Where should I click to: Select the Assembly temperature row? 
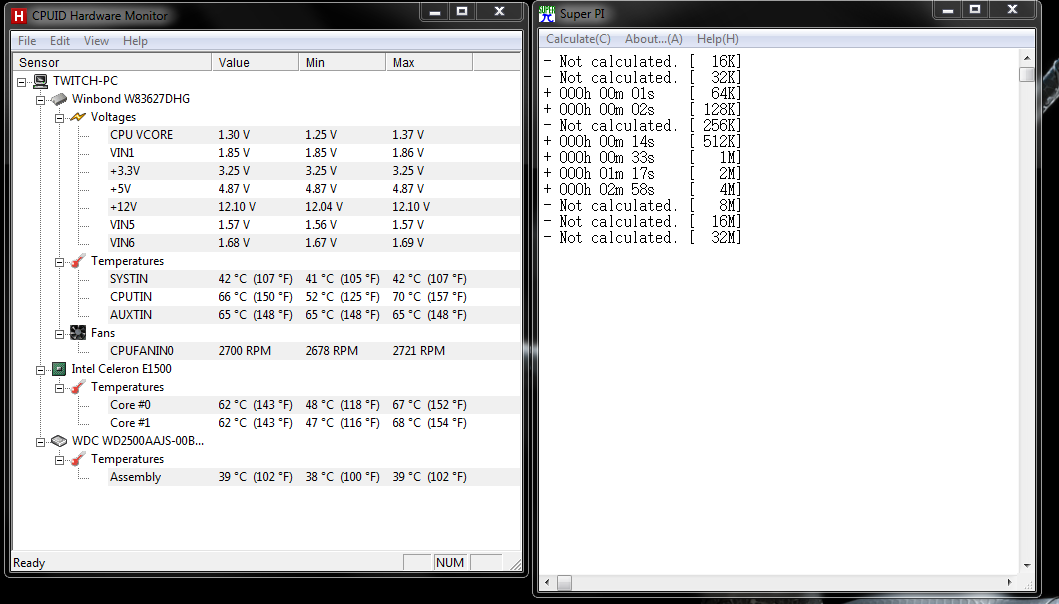coord(314,477)
